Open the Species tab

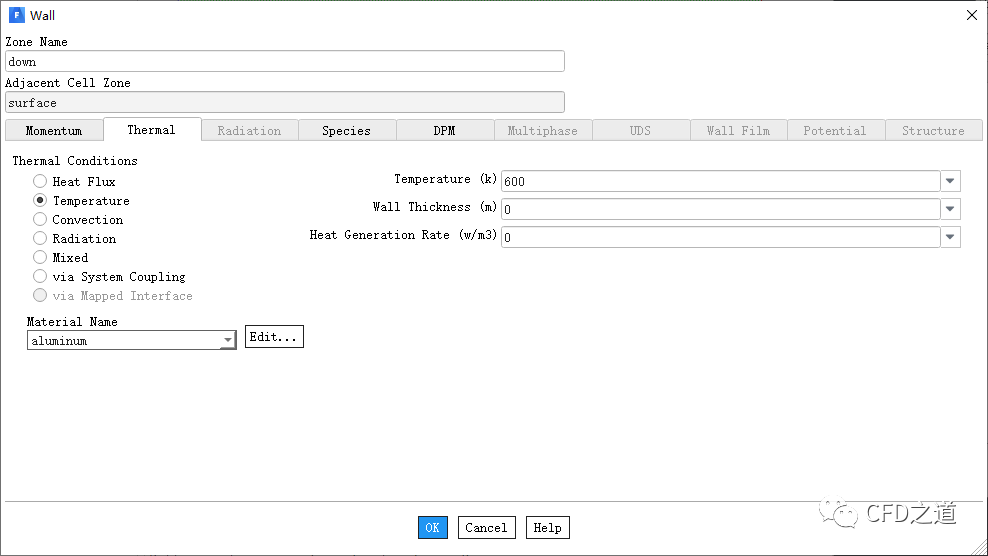(346, 131)
